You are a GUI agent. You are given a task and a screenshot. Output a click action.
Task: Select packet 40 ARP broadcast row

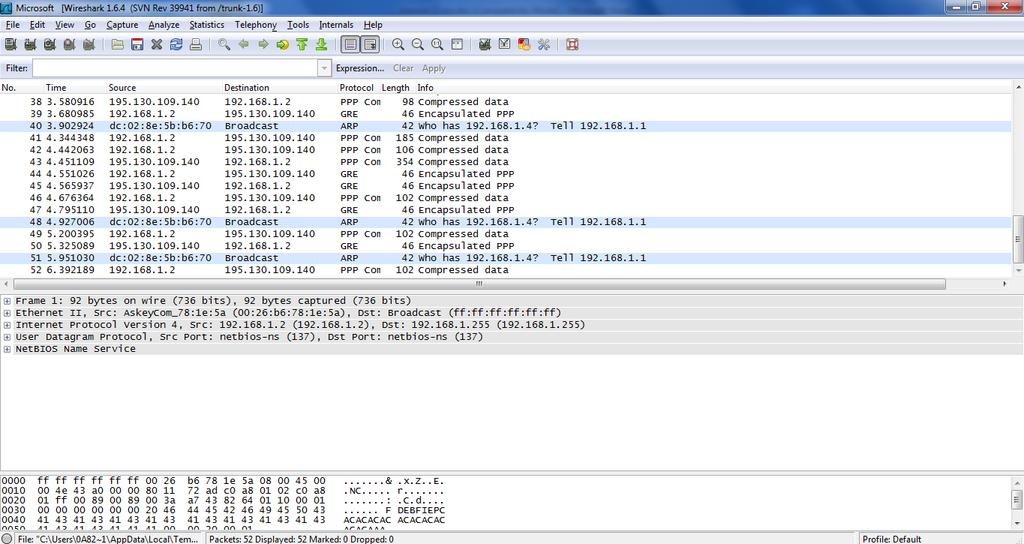coord(506,126)
